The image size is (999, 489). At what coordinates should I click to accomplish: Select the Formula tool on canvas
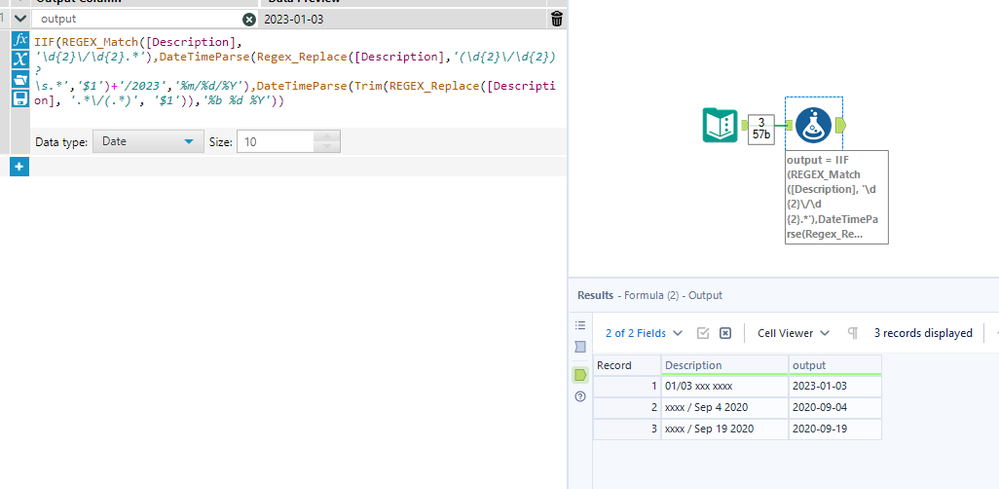(x=813, y=125)
